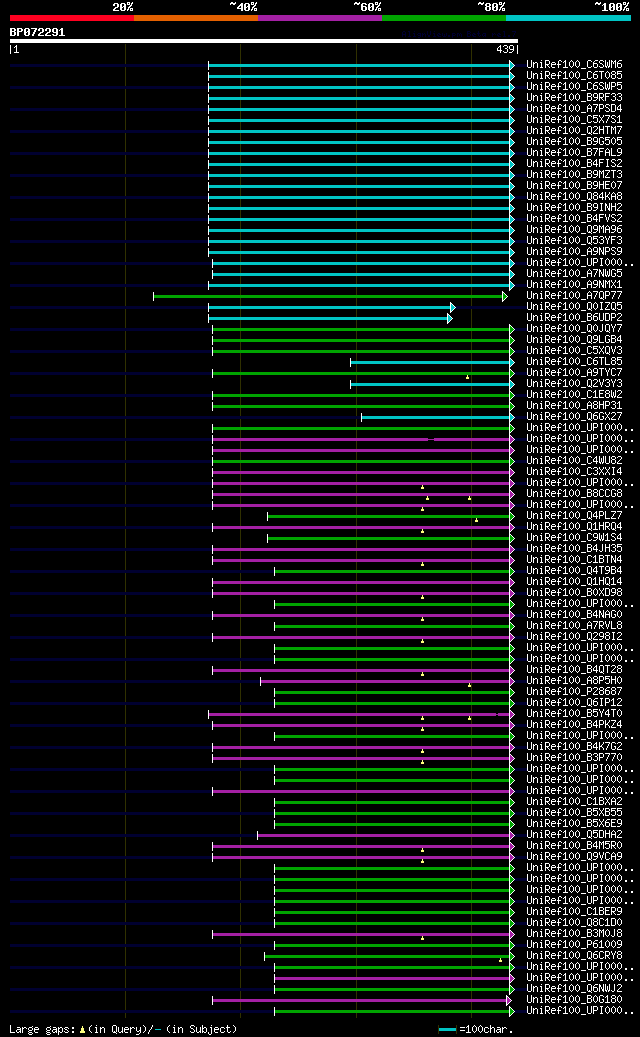Click on label UniRef100_B9G505
The image size is (640, 1037).
click(575, 142)
